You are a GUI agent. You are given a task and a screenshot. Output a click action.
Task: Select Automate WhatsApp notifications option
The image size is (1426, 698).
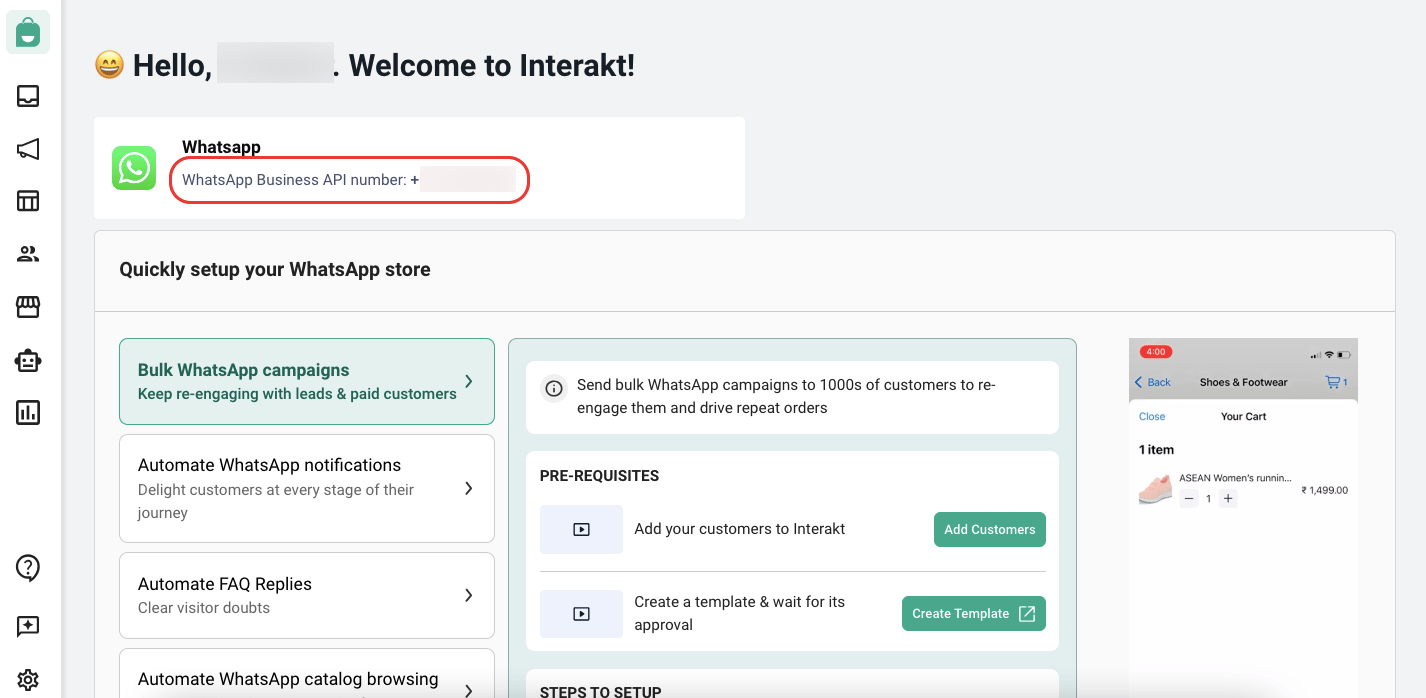coord(307,488)
